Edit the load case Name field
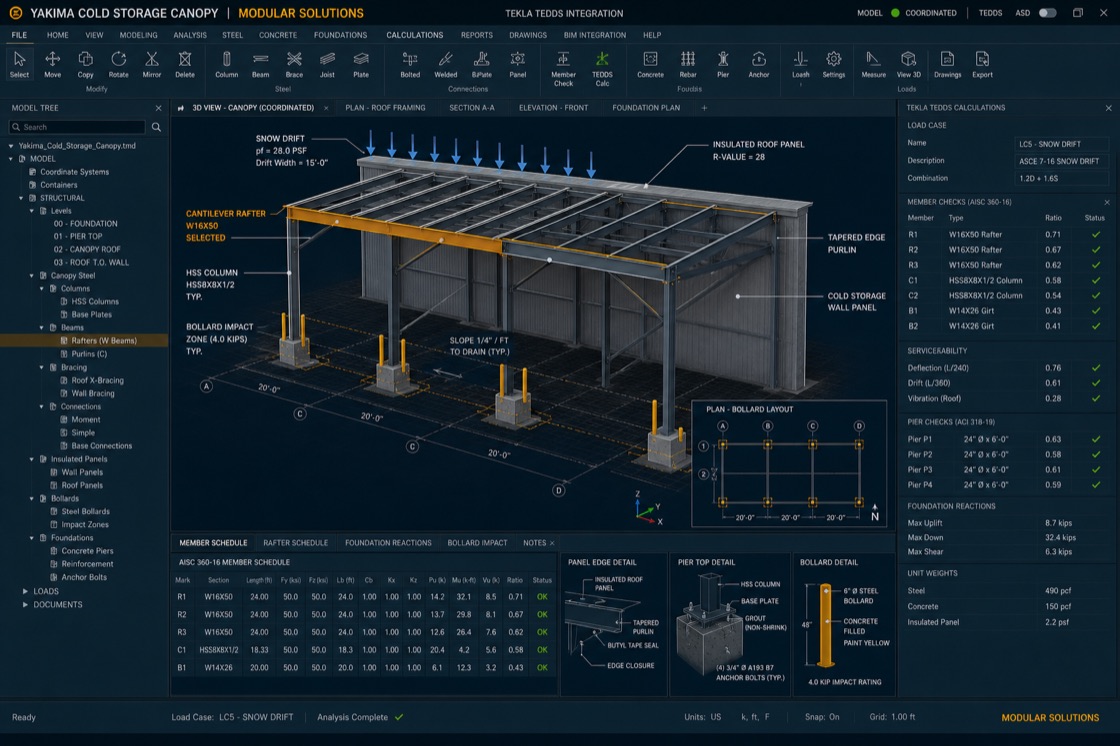 (1061, 144)
